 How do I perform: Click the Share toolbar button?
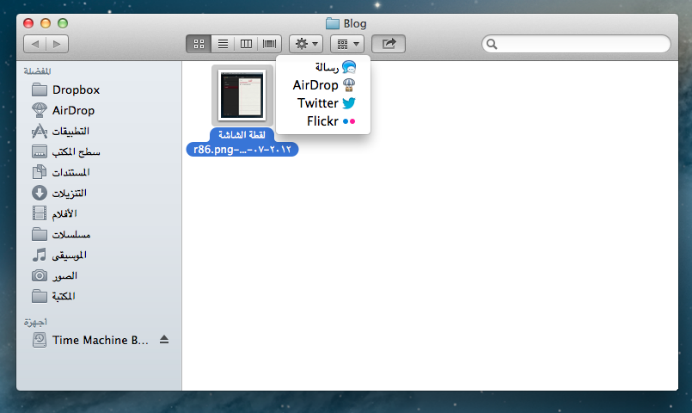click(x=388, y=44)
